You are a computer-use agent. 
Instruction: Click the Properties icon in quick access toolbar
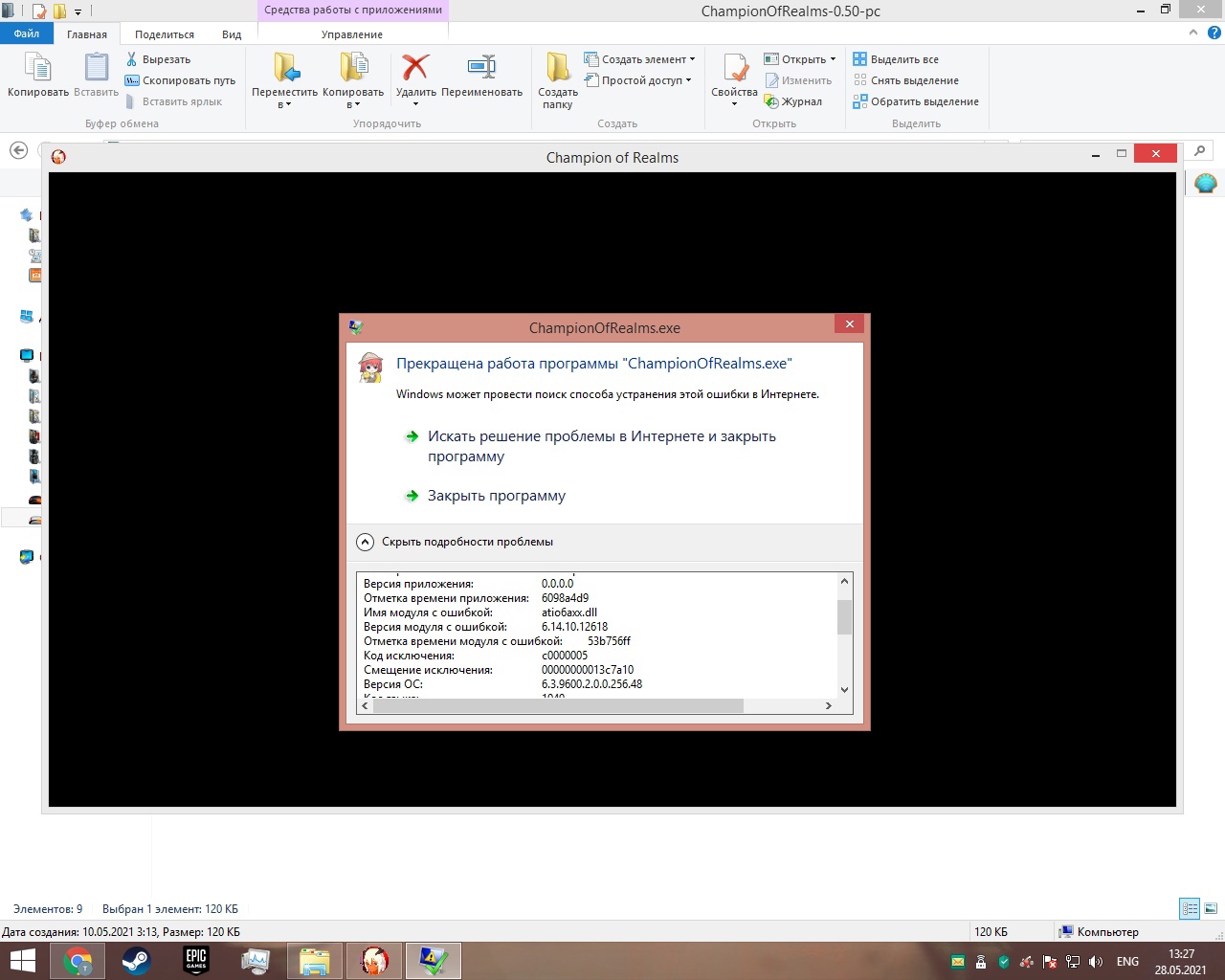(x=39, y=11)
